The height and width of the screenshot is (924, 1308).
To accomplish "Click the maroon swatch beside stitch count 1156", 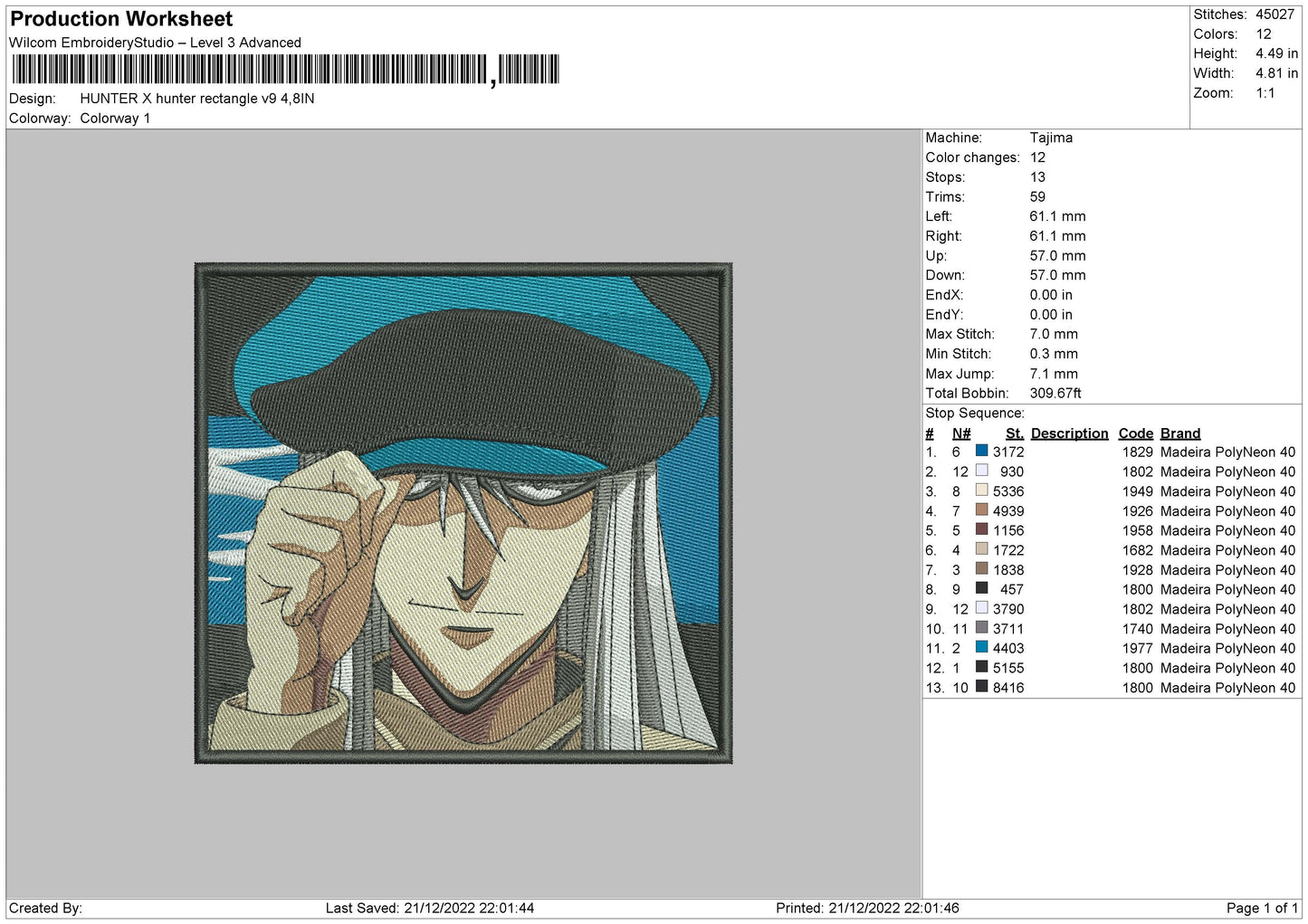I will point(981,529).
